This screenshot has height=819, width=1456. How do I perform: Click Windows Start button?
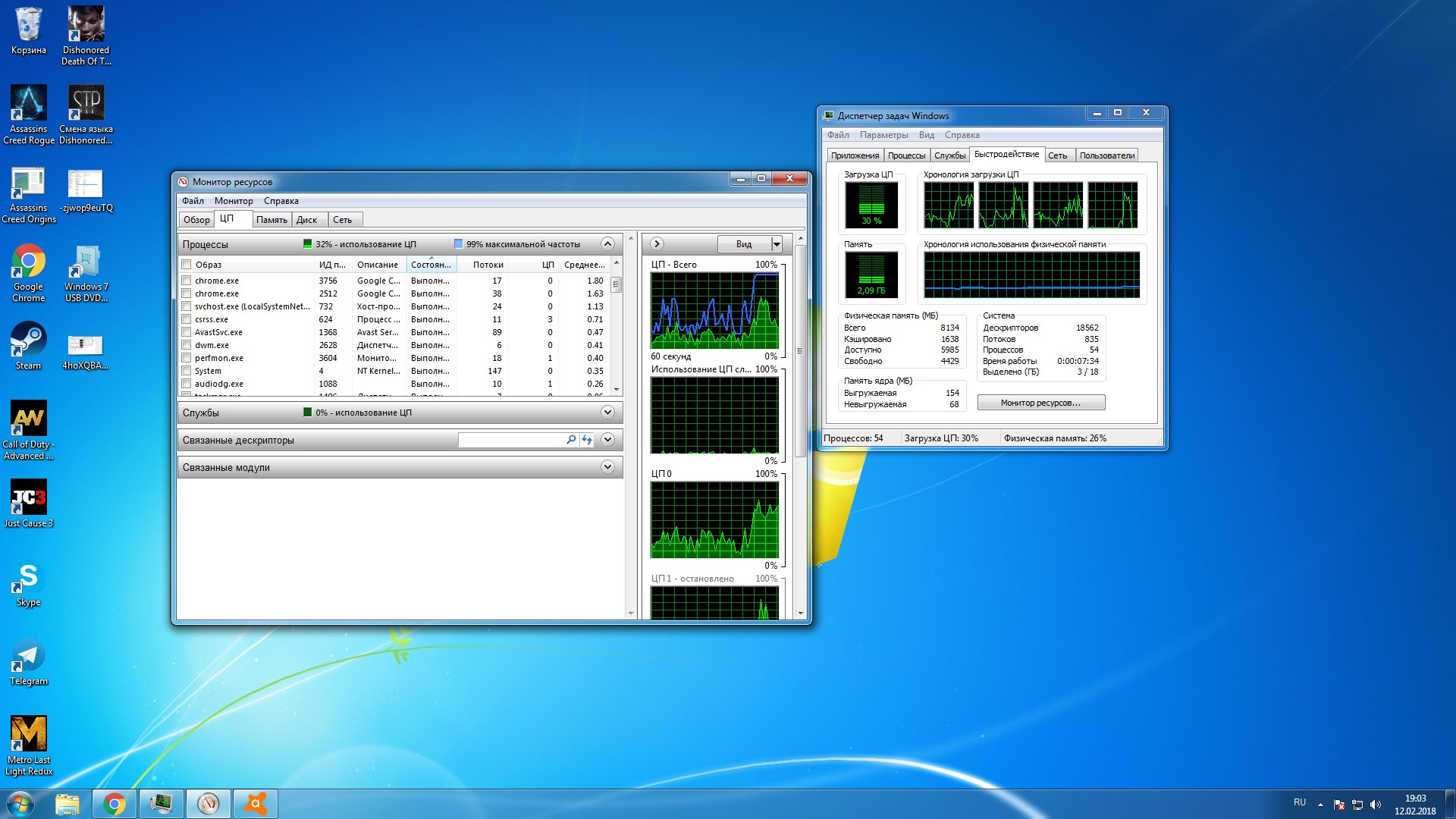(20, 804)
